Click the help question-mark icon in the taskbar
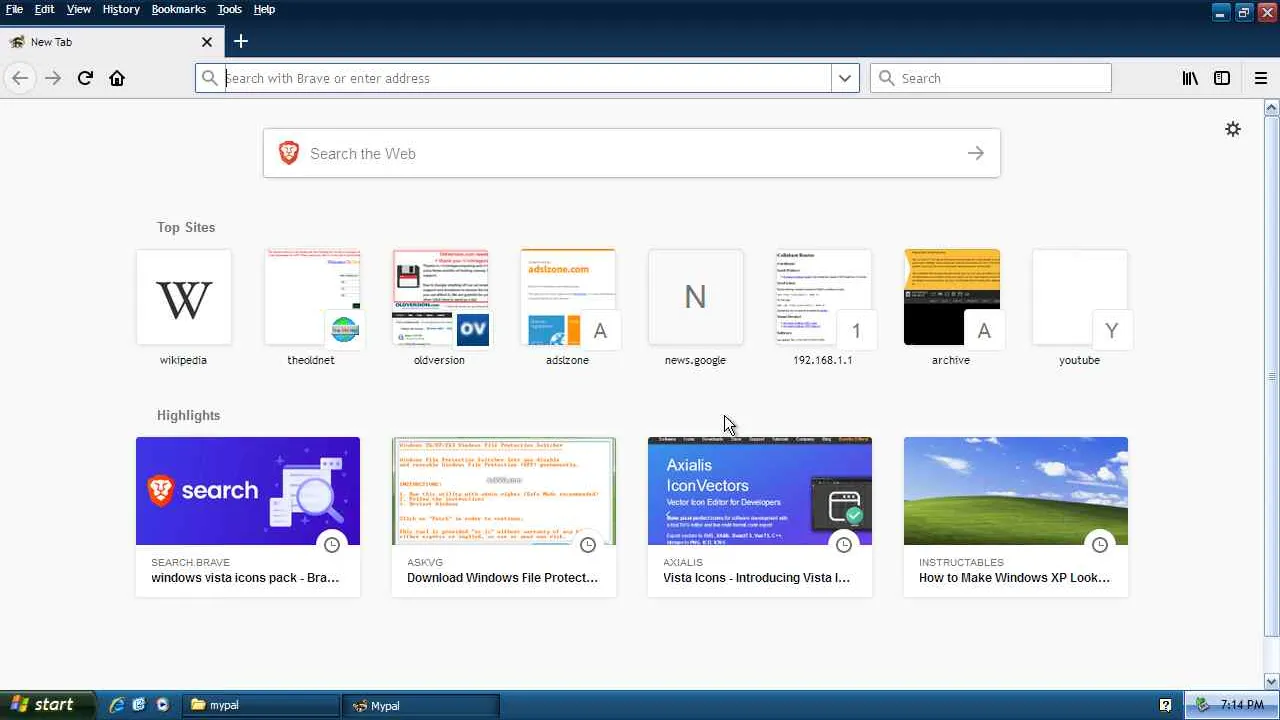The height and width of the screenshot is (720, 1280). pos(1165,705)
